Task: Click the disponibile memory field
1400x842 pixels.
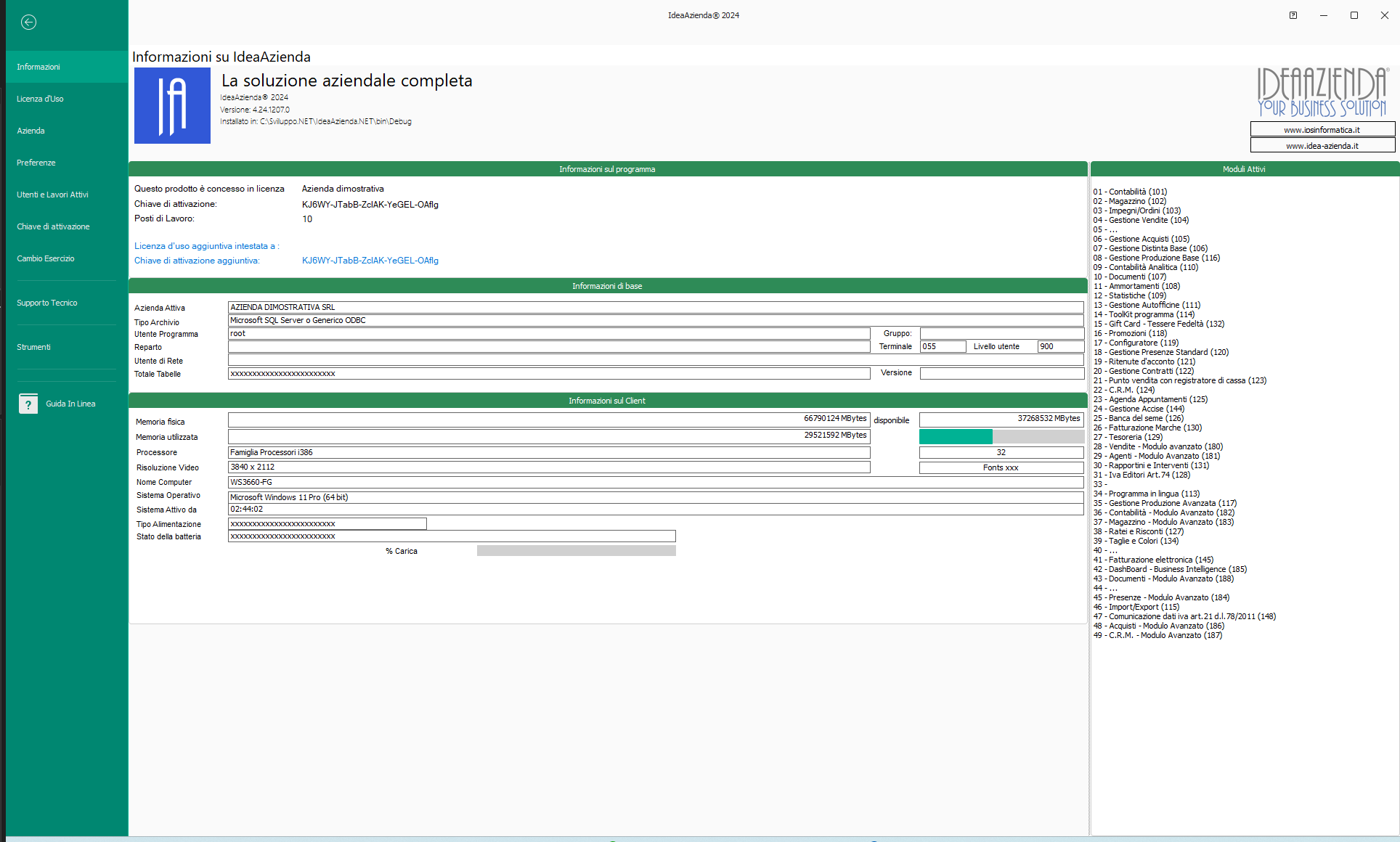Action: point(1001,420)
